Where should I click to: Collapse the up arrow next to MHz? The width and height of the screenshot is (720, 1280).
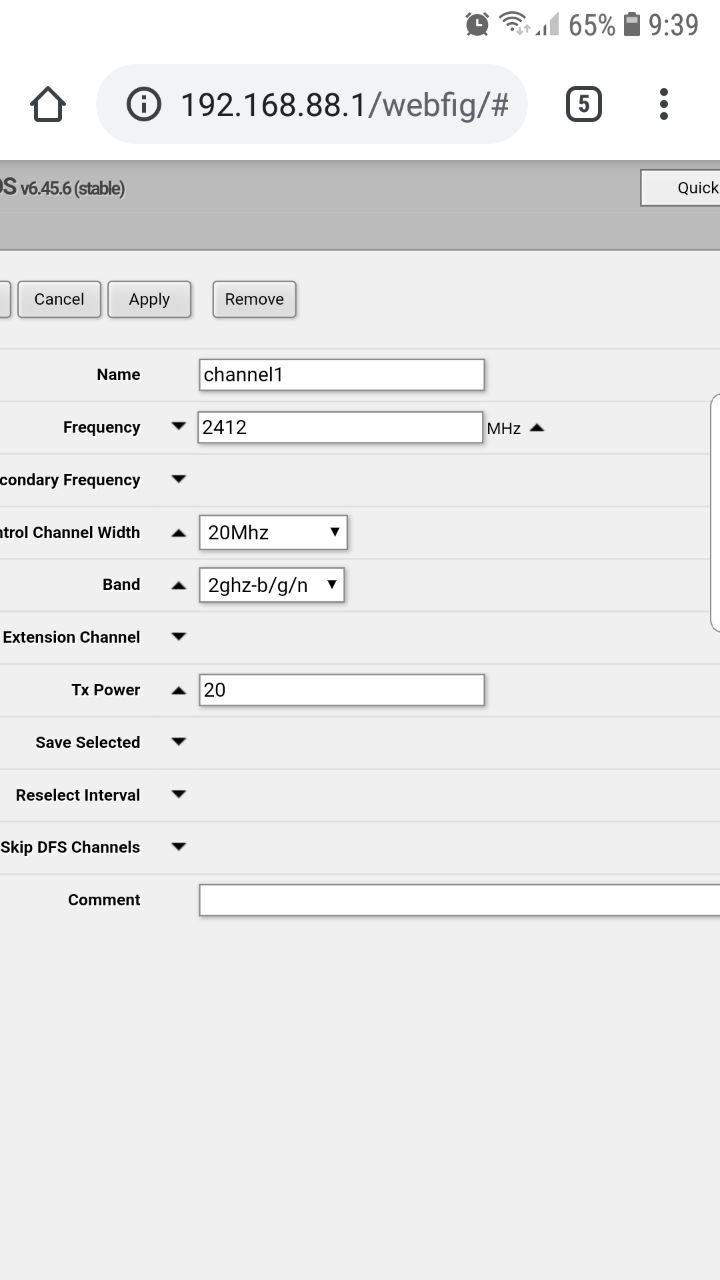(x=537, y=427)
